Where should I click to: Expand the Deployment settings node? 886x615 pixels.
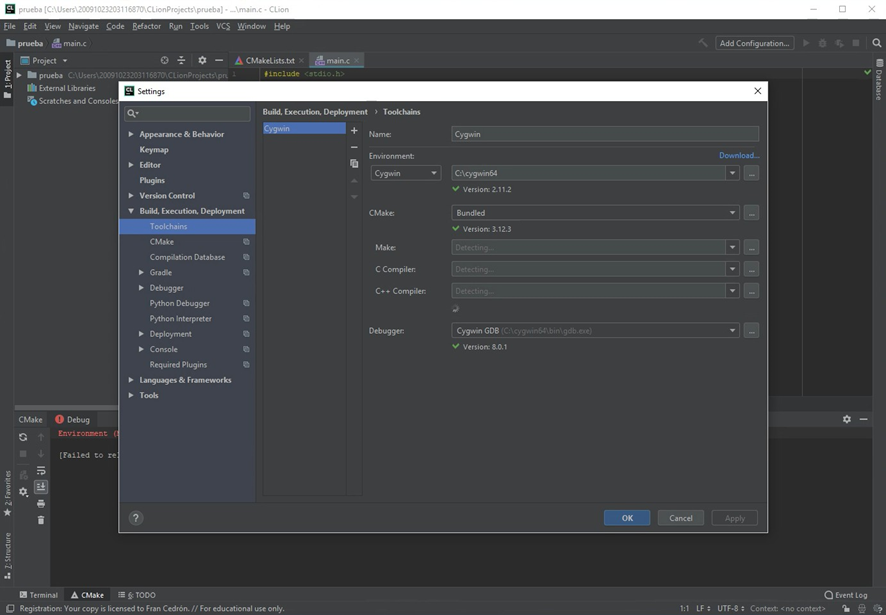point(141,334)
